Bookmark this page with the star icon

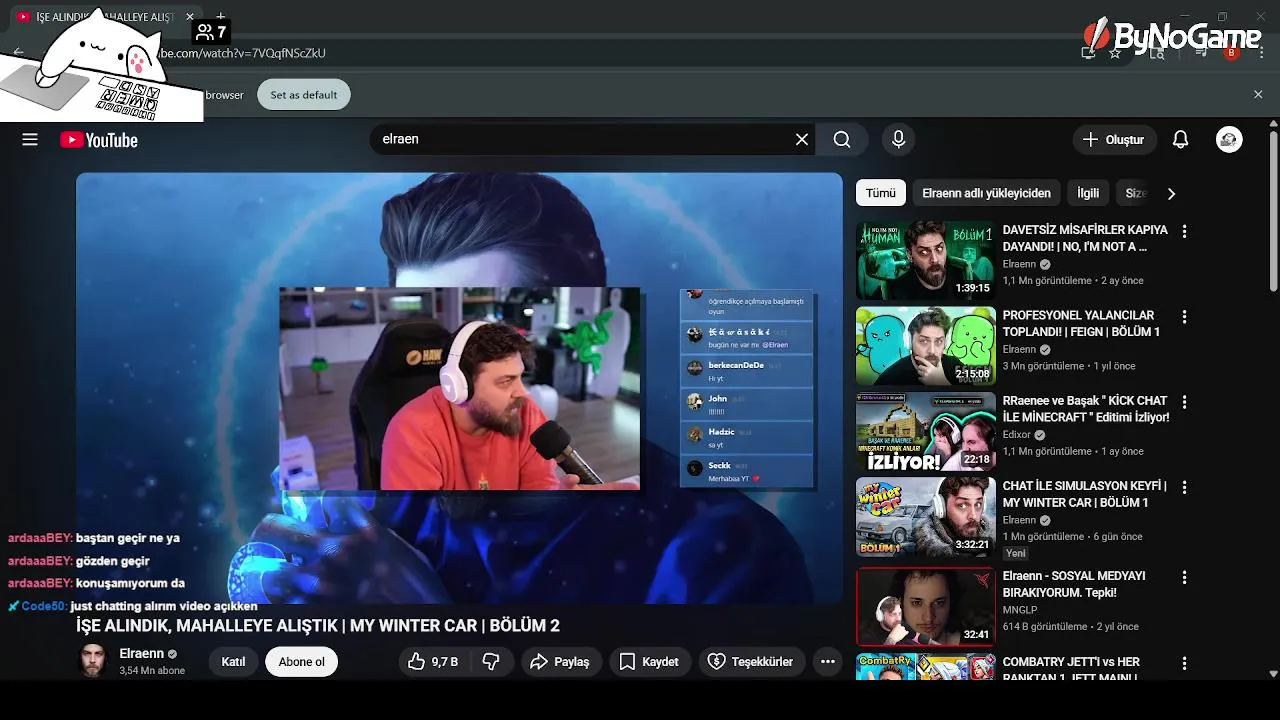point(1115,53)
